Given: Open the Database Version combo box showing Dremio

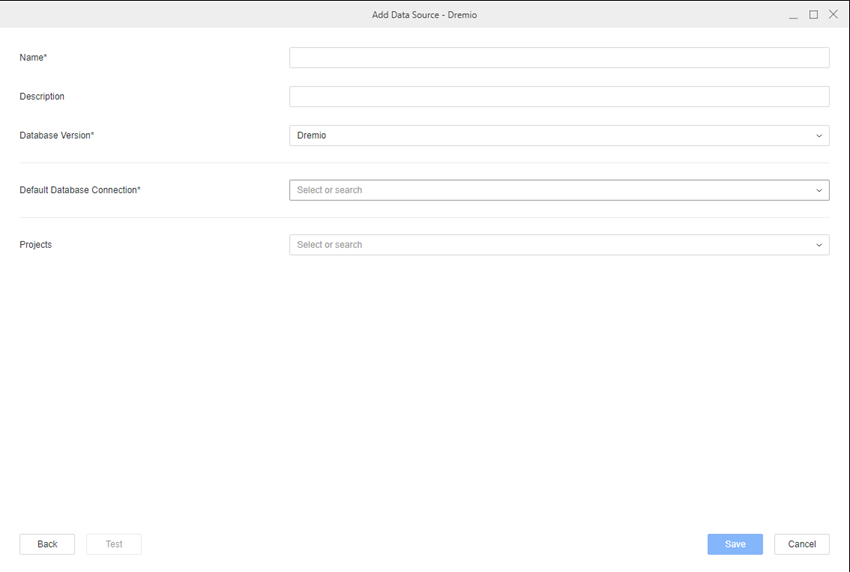Looking at the screenshot, I should coord(550,135).
